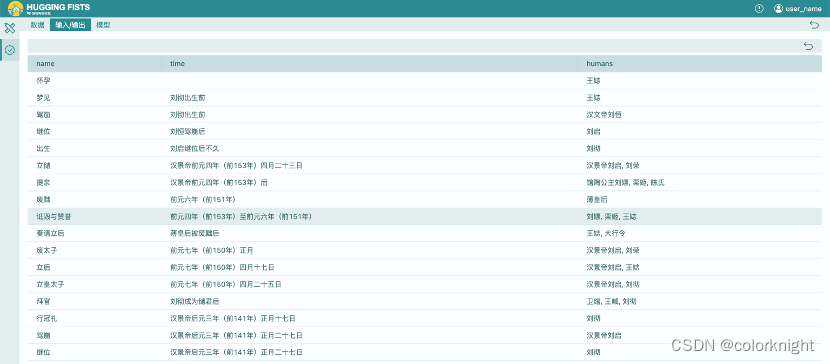Screen dimensions: 830x364
Task: Select humans cell 王娡, 大行令
Action: (x=606, y=233)
